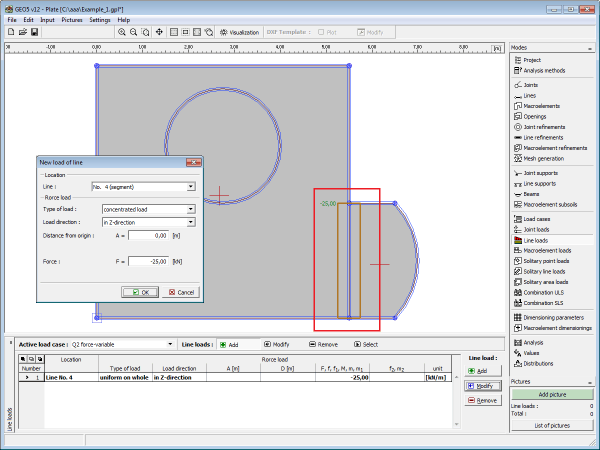Switch to Joint refinements mode
Screen dimensions: 600x450
tap(540, 127)
